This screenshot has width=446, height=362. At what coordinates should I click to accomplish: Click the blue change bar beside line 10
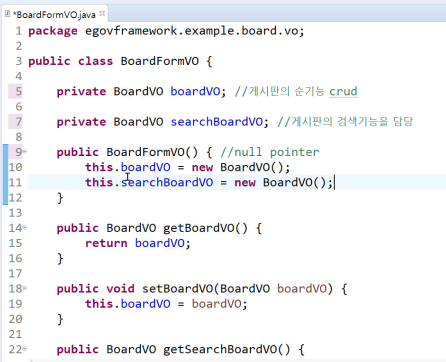coord(5,167)
